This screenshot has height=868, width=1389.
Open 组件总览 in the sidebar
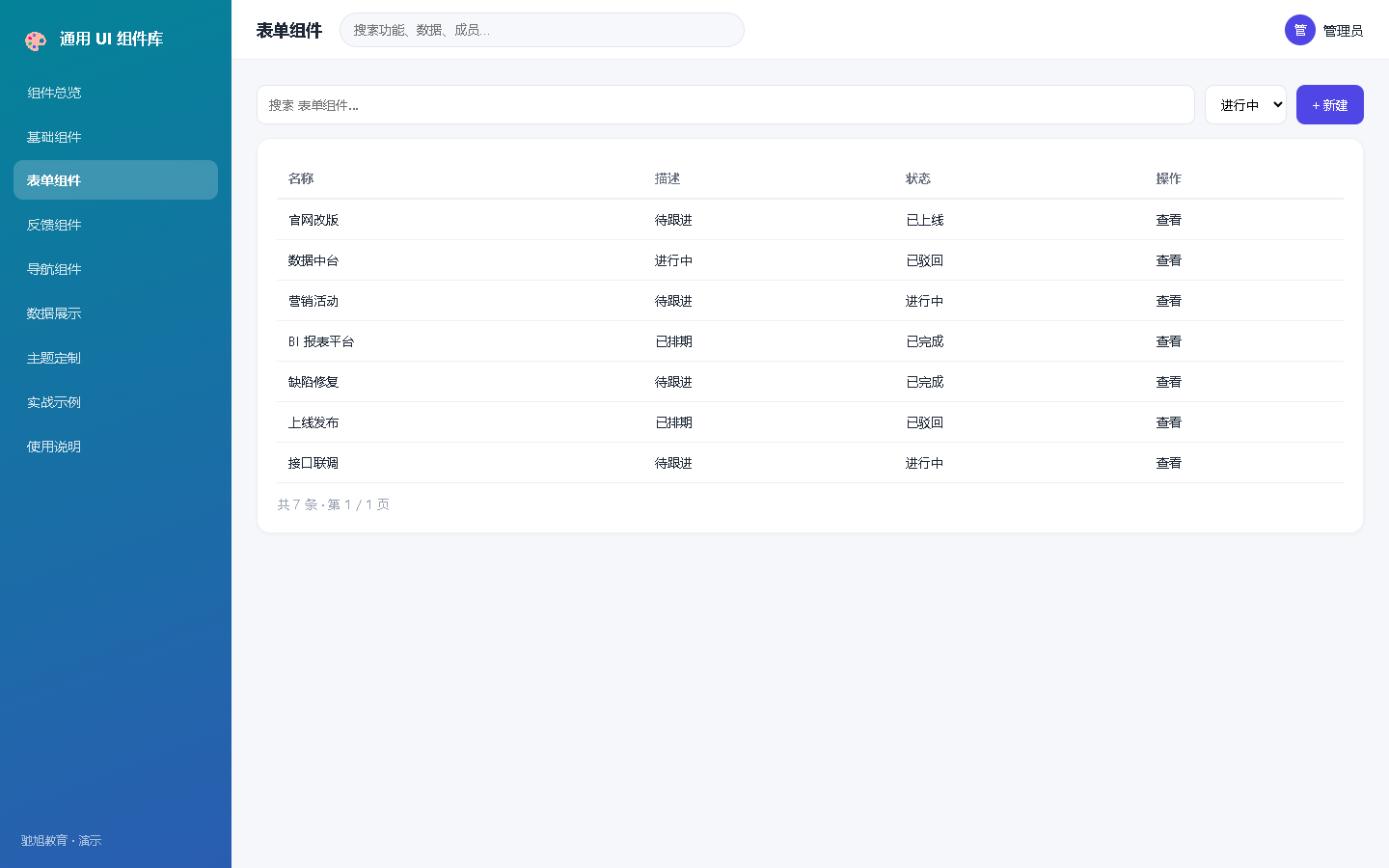point(116,93)
